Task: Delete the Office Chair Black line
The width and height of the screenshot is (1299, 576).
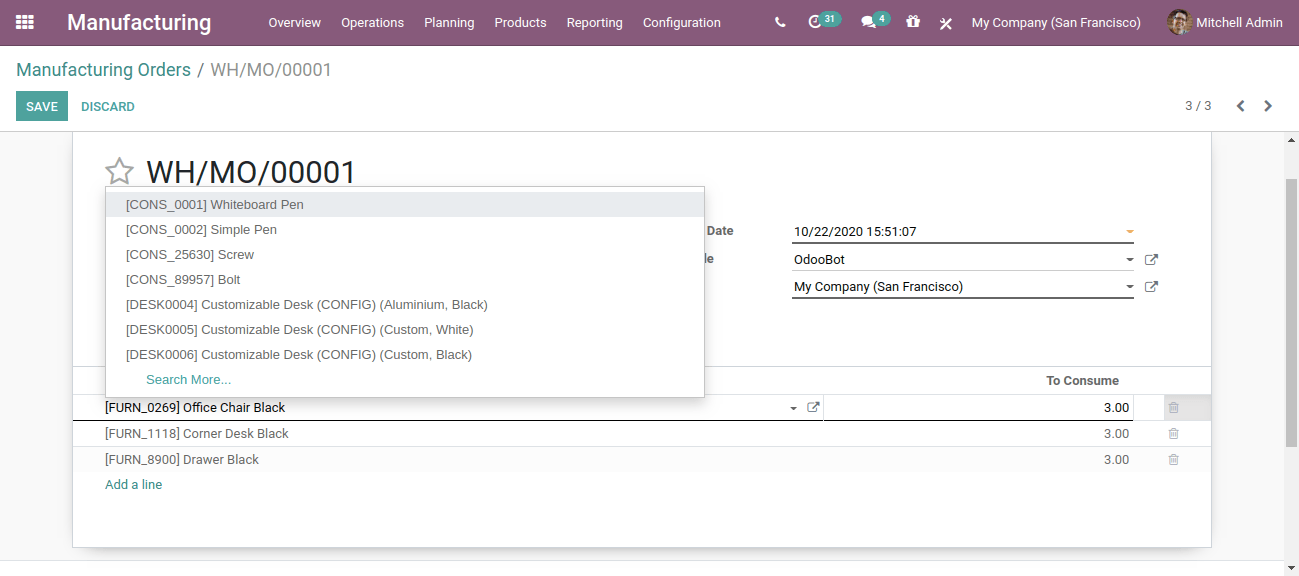Action: tap(1174, 407)
